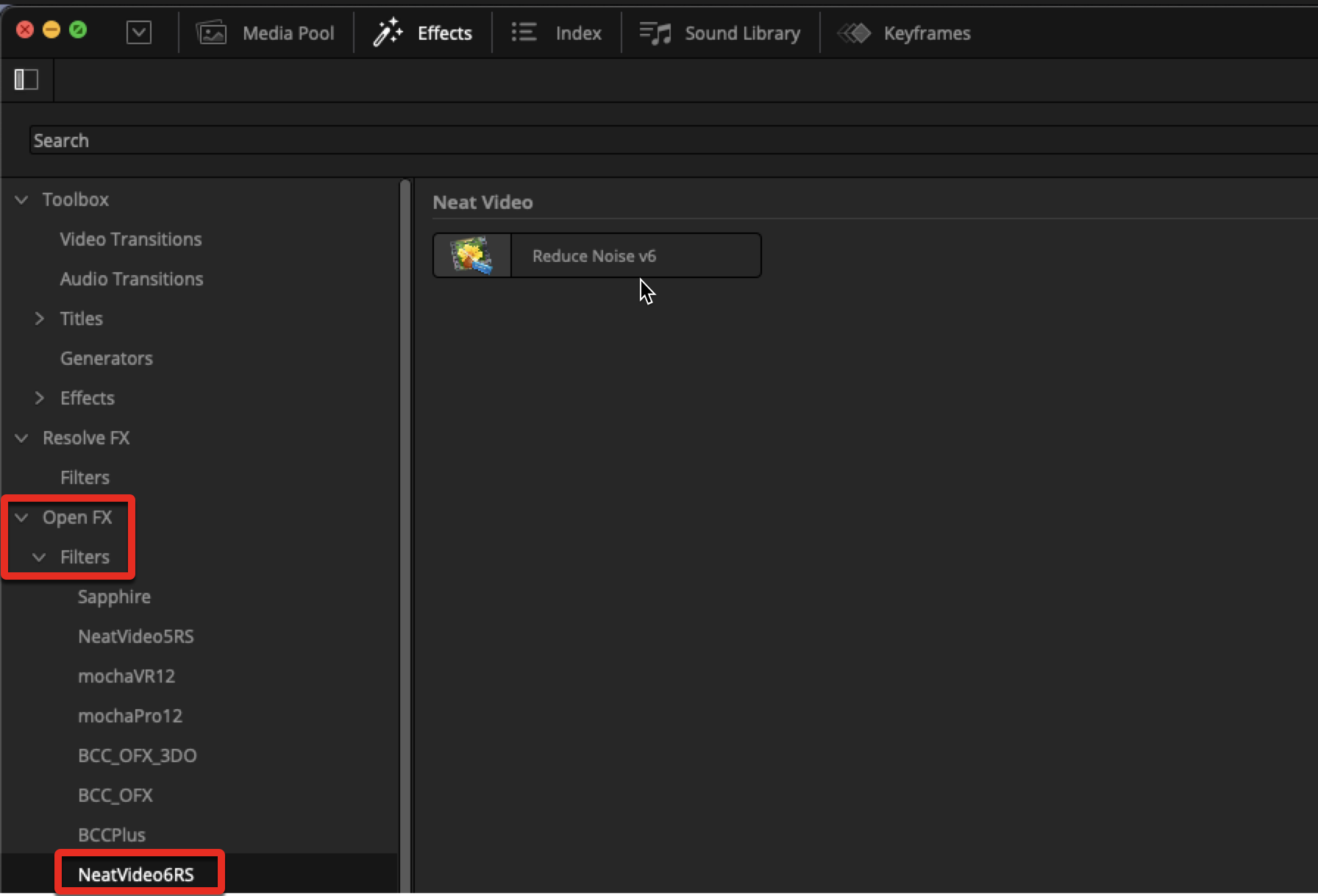Collapse the Resolve FX section
The width and height of the screenshot is (1318, 896).
pos(22,438)
